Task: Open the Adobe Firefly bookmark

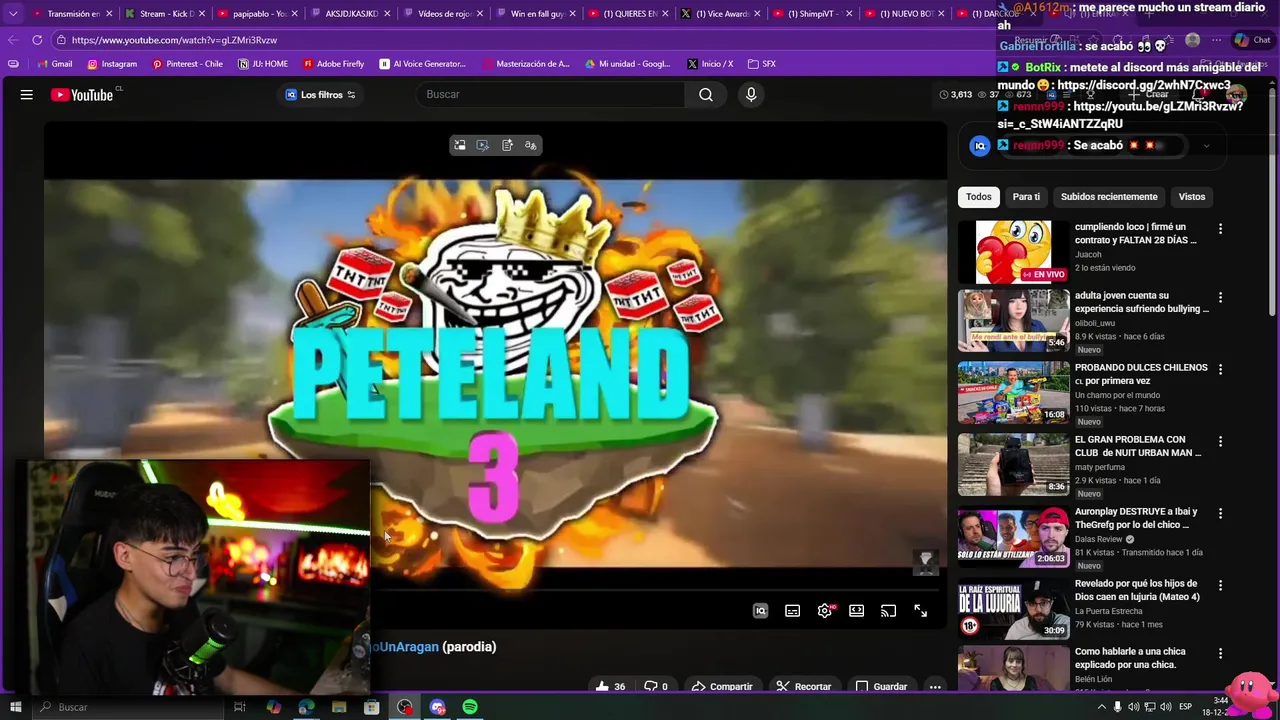Action: tap(333, 64)
